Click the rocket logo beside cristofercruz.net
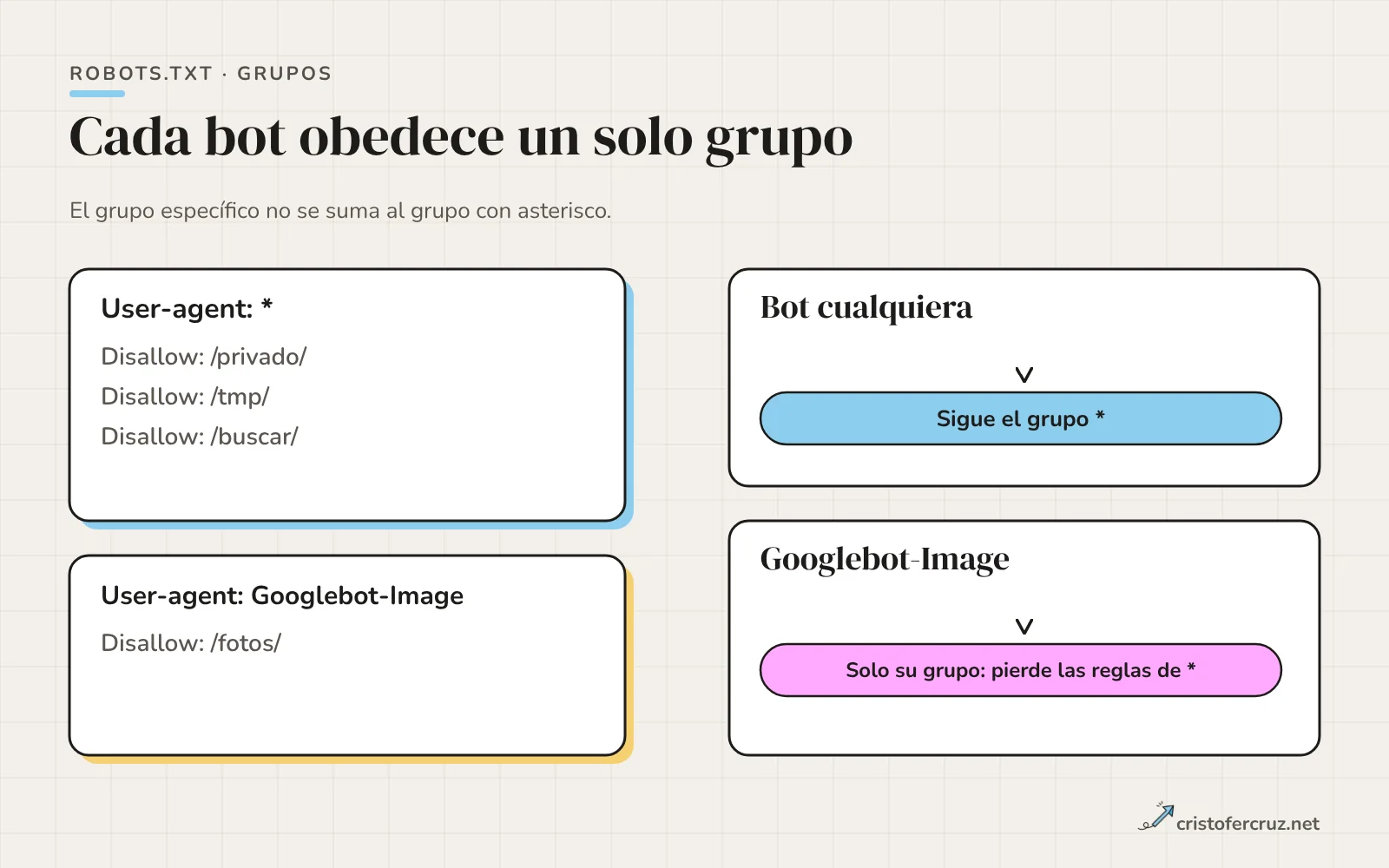1389x868 pixels. pyautogui.click(x=1156, y=817)
